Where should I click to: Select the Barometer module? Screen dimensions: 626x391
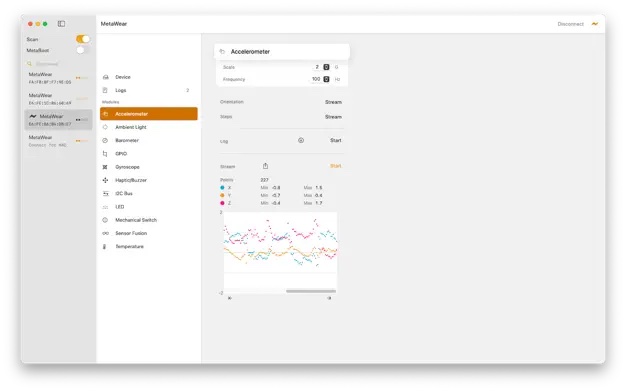click(149, 140)
